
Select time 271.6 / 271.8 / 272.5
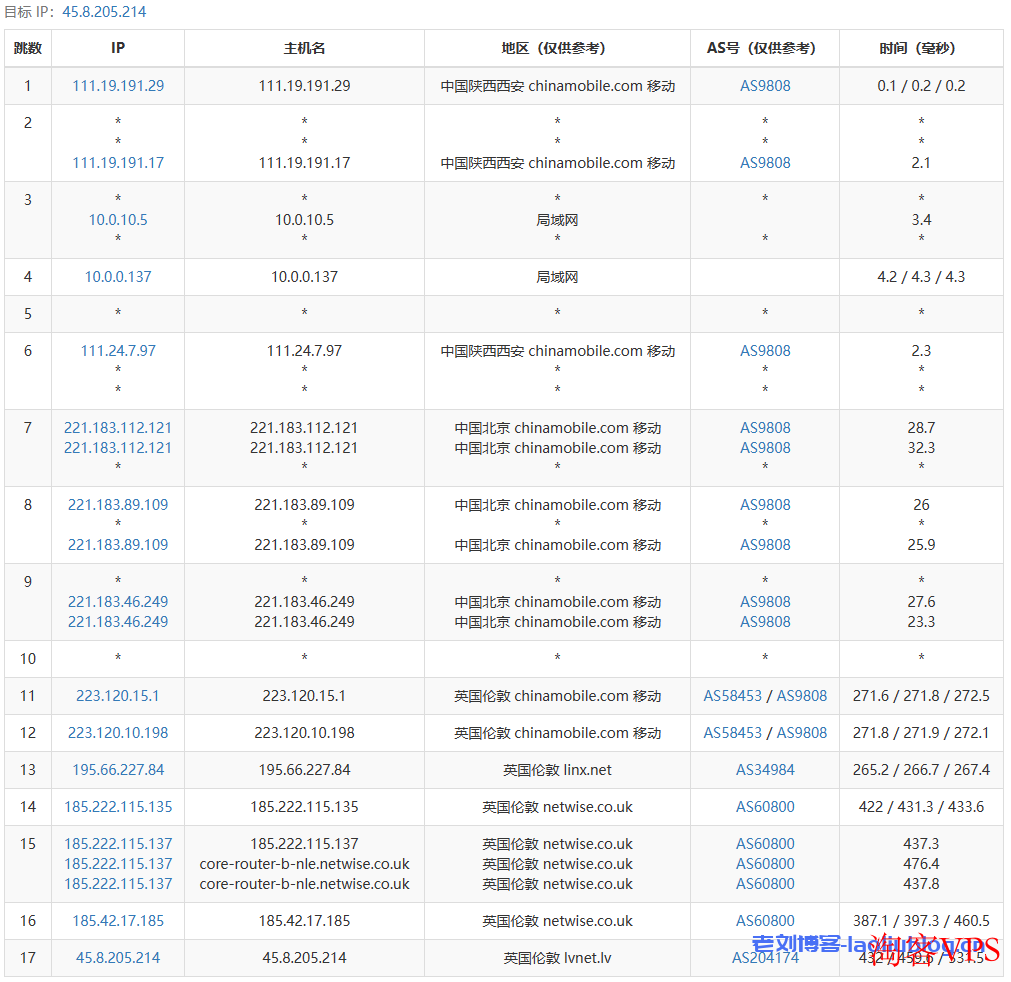click(921, 696)
